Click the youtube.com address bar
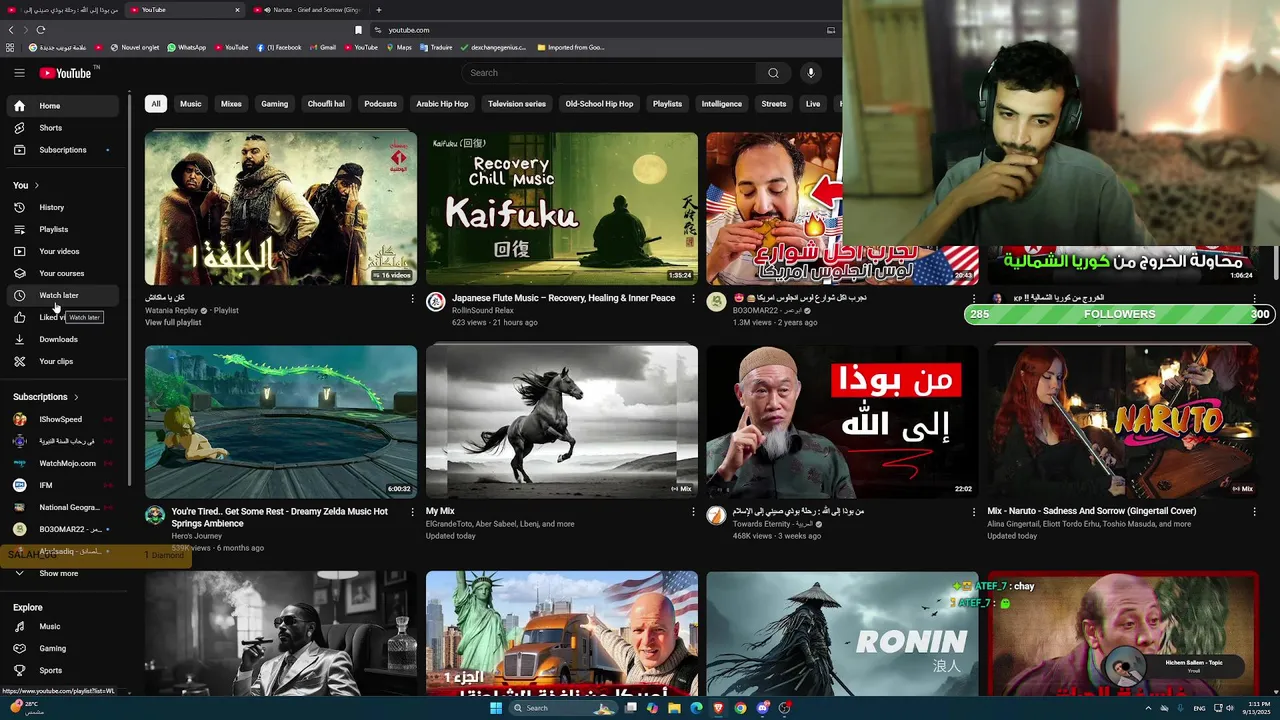This screenshot has height=720, width=1280. [595, 30]
